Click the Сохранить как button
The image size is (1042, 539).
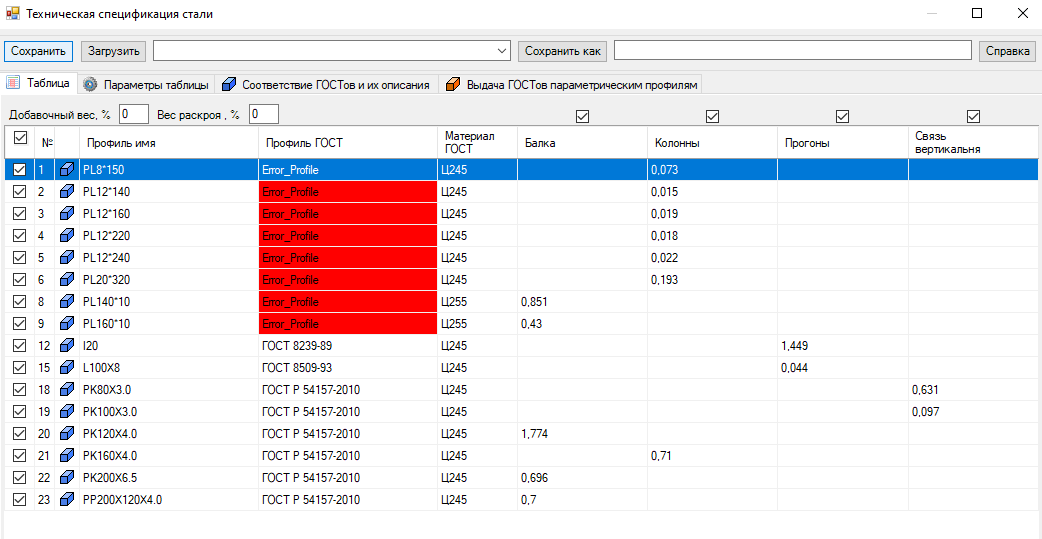click(563, 50)
